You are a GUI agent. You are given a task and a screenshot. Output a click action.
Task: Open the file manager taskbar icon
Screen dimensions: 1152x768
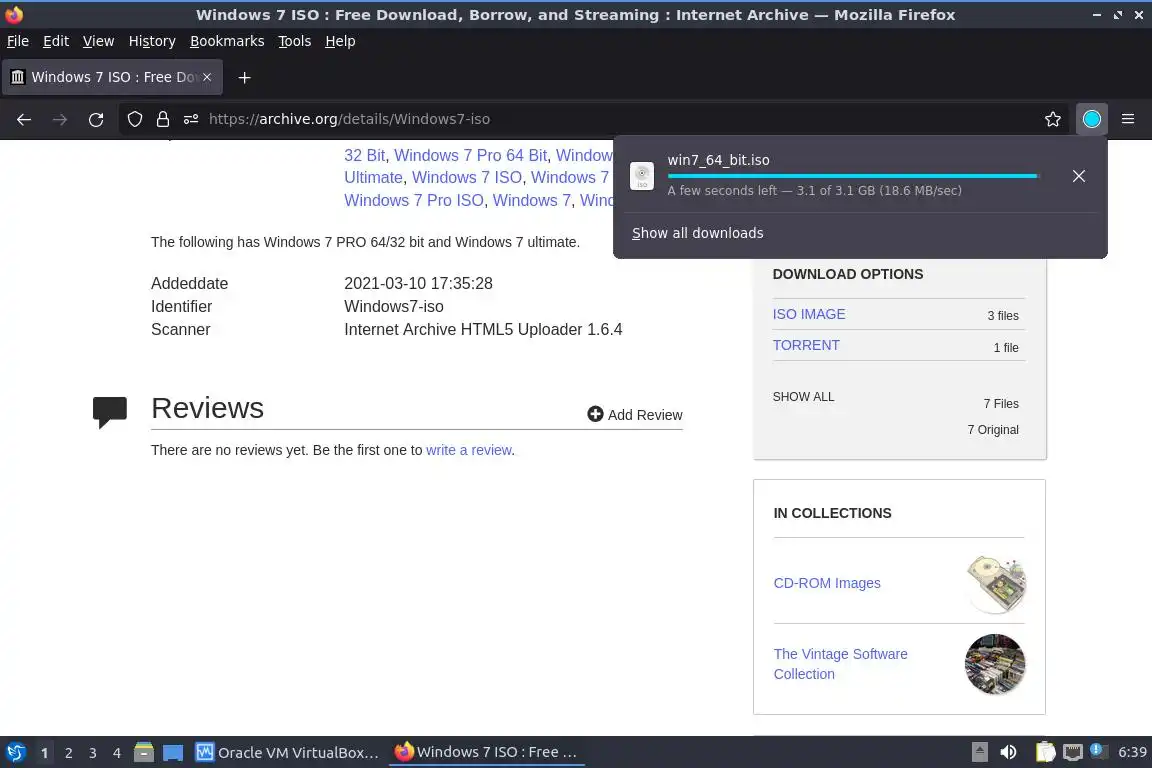144,753
